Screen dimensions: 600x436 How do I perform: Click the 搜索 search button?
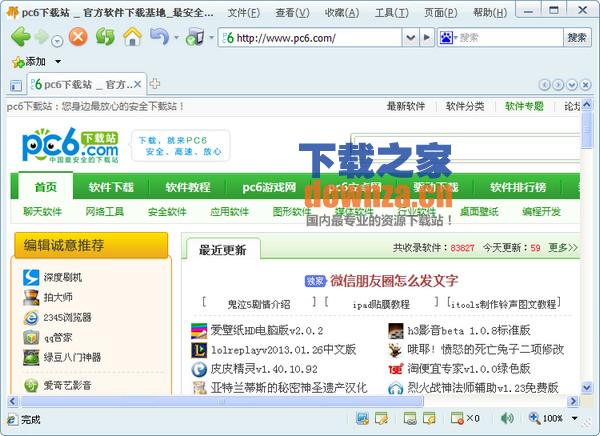coord(577,38)
